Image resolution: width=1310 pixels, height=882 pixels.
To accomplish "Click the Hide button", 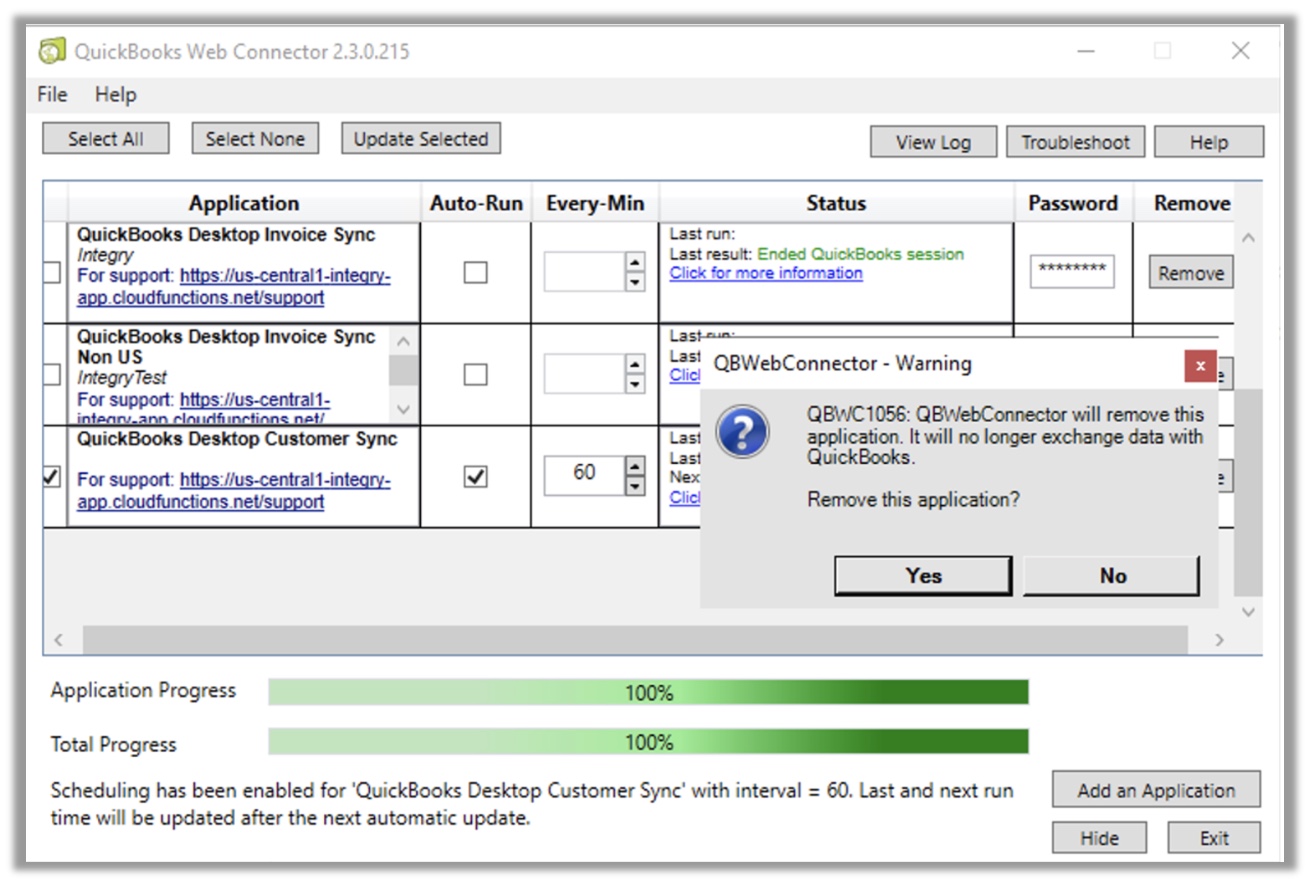I will point(1099,838).
